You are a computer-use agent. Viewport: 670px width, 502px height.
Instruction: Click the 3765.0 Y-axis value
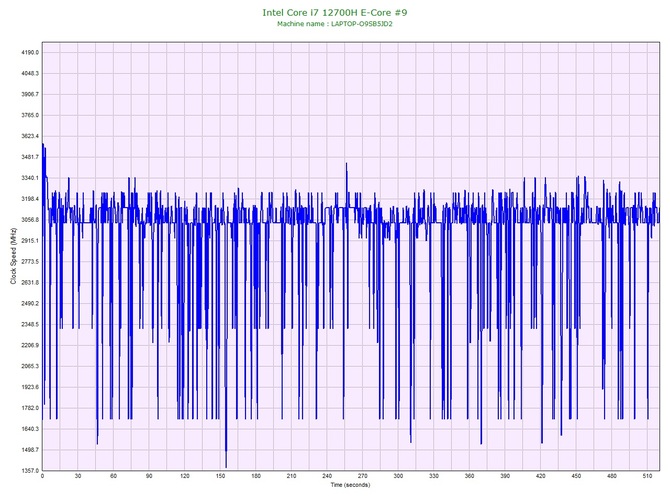coord(30,115)
